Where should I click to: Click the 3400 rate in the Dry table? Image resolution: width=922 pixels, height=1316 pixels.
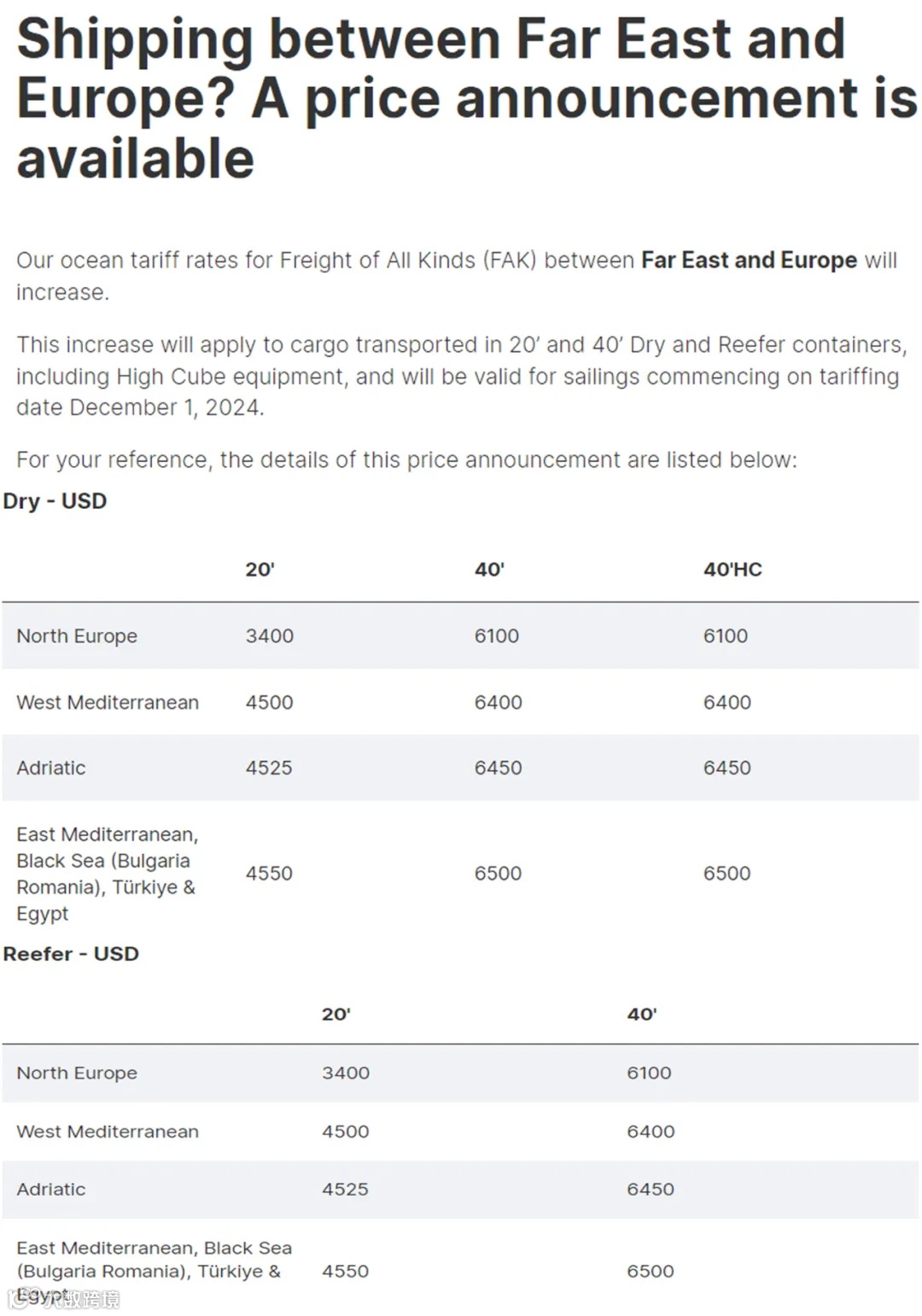tap(270, 636)
